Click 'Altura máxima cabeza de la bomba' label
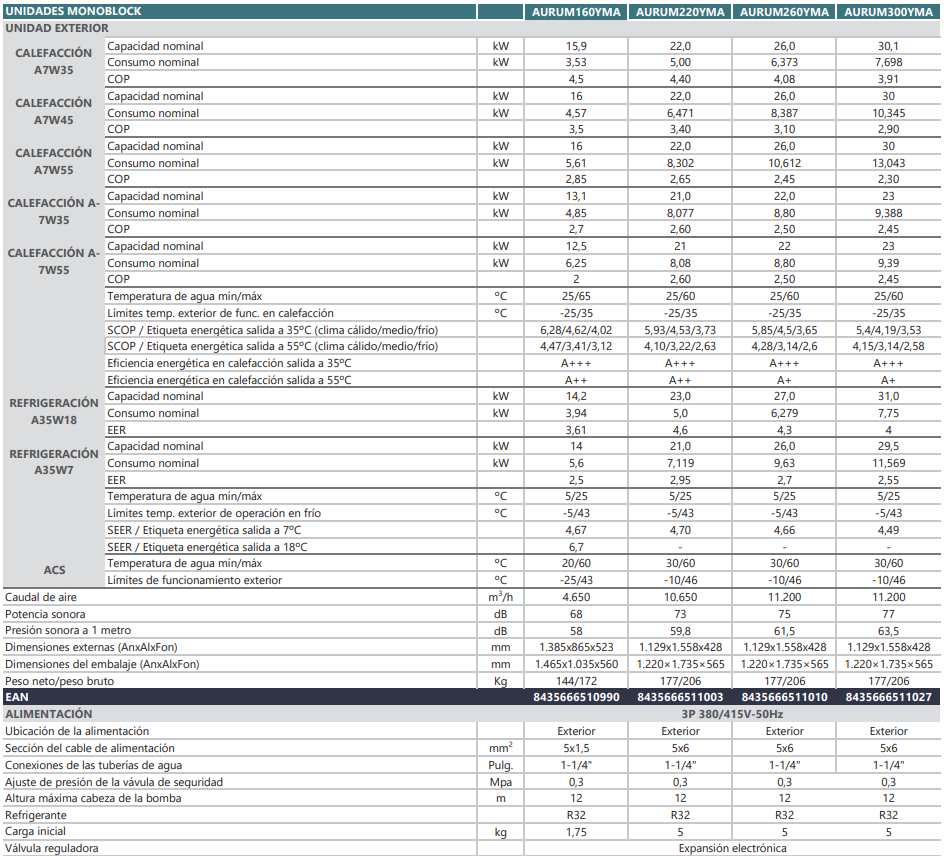Viewport: 947px width, 856px height. (93, 799)
